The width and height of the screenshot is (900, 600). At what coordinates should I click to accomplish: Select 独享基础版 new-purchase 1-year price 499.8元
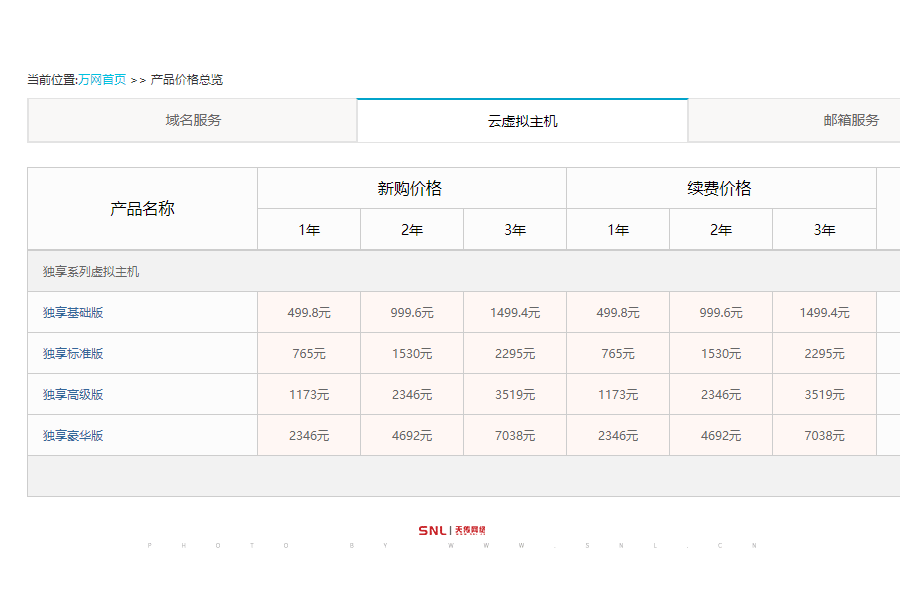(309, 313)
